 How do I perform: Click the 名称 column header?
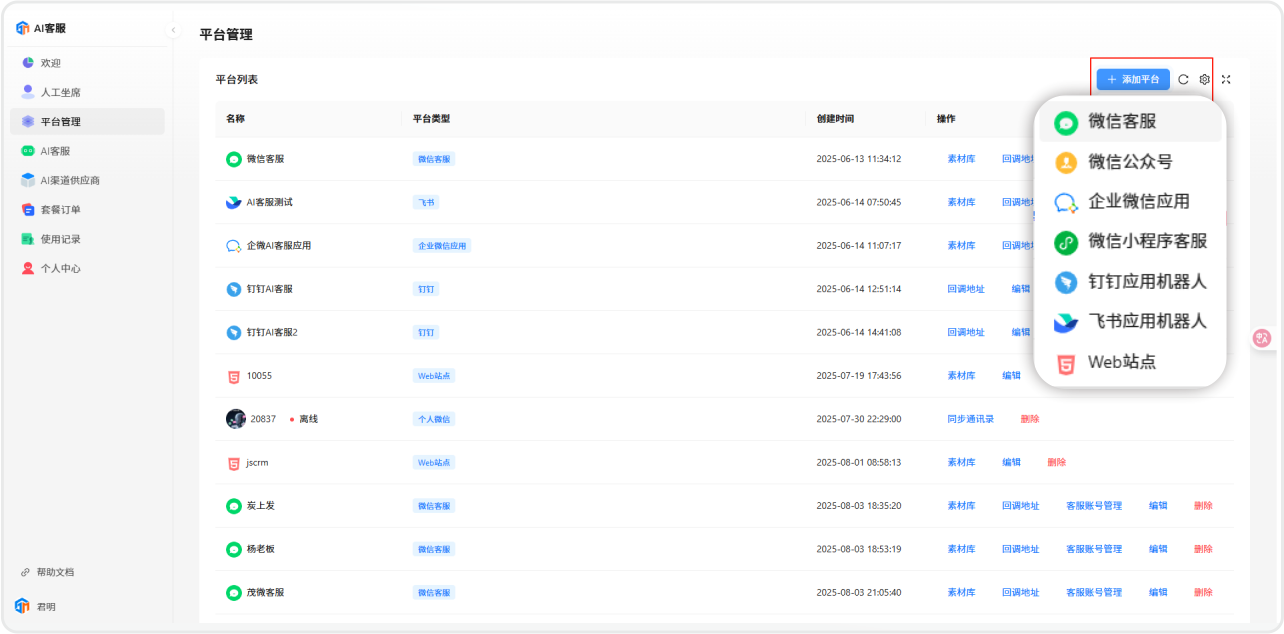coord(235,119)
